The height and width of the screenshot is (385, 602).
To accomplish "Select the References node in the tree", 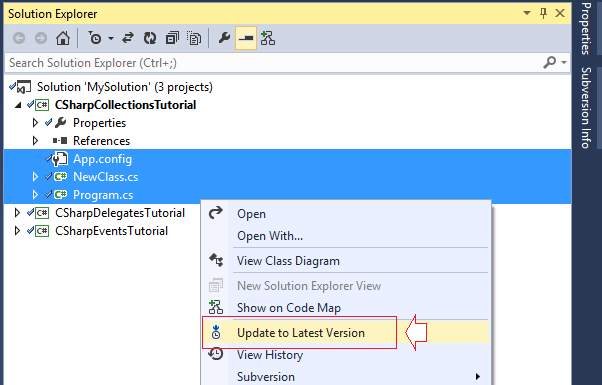I will (x=101, y=141).
